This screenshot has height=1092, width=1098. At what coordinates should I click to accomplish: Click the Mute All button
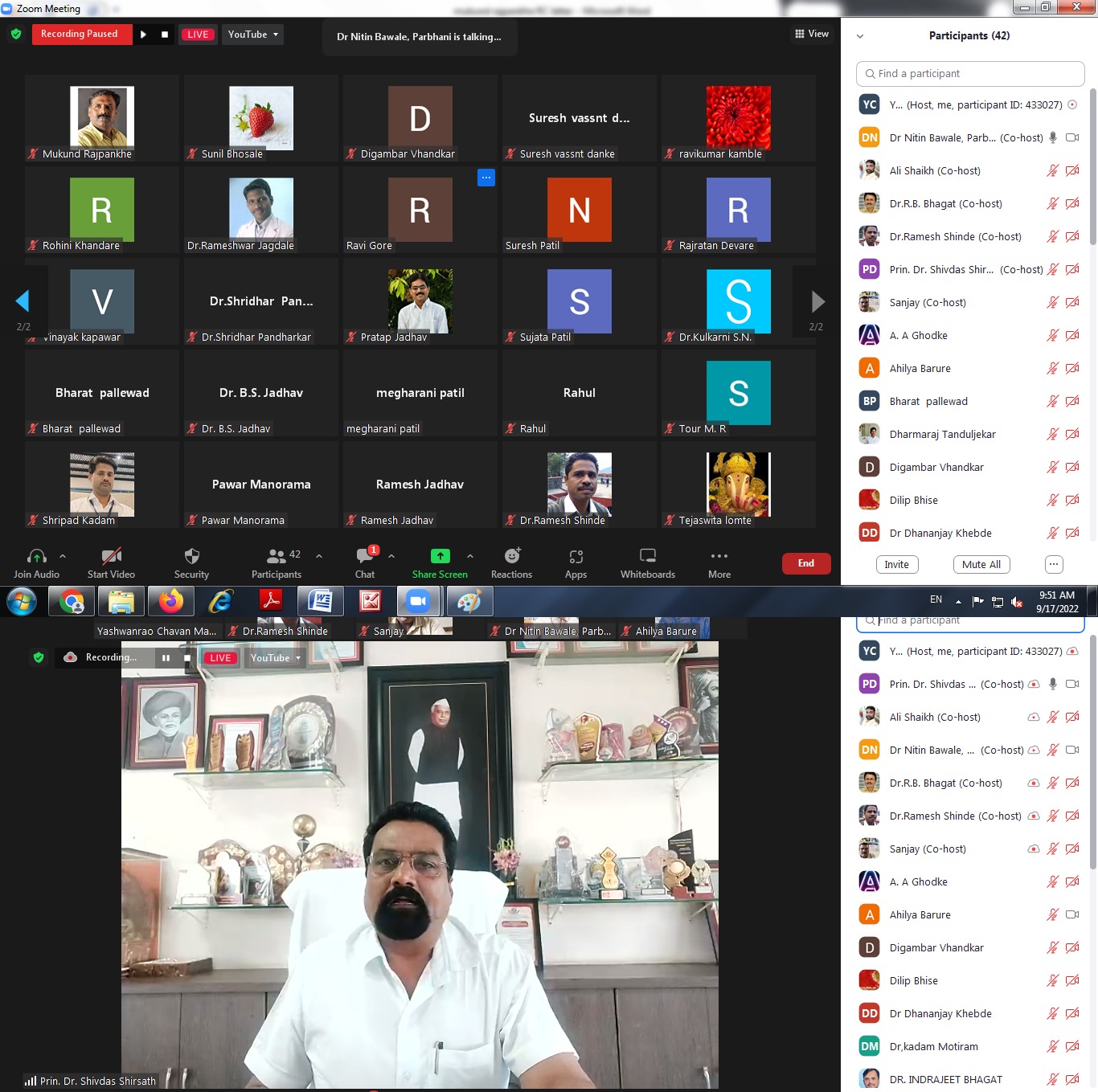click(981, 564)
